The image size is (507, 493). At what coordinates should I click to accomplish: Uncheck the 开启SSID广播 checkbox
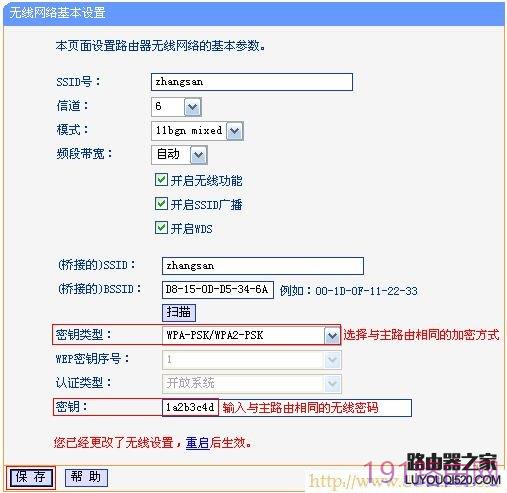[161, 204]
